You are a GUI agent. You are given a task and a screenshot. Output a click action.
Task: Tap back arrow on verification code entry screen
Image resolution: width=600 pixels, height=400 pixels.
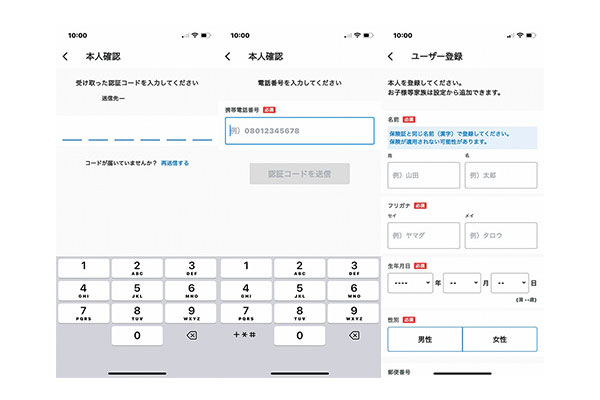pyautogui.click(x=66, y=57)
